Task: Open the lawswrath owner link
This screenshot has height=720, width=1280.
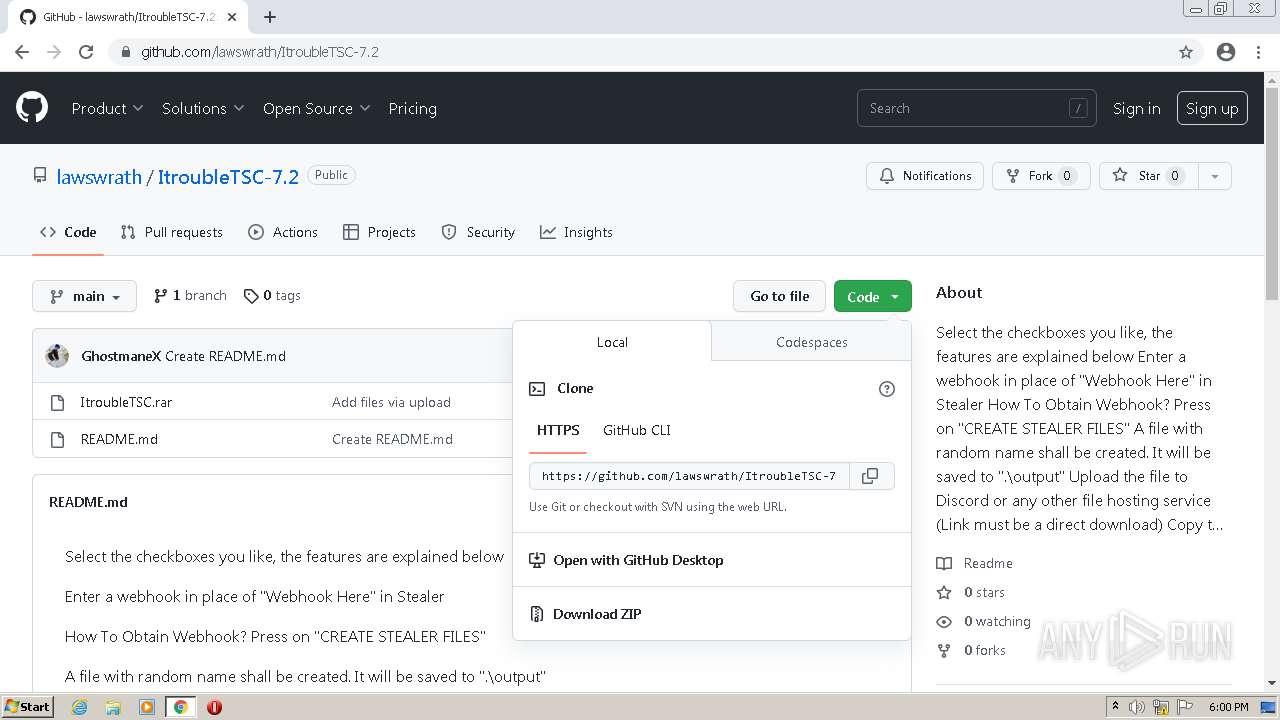Action: tap(99, 177)
